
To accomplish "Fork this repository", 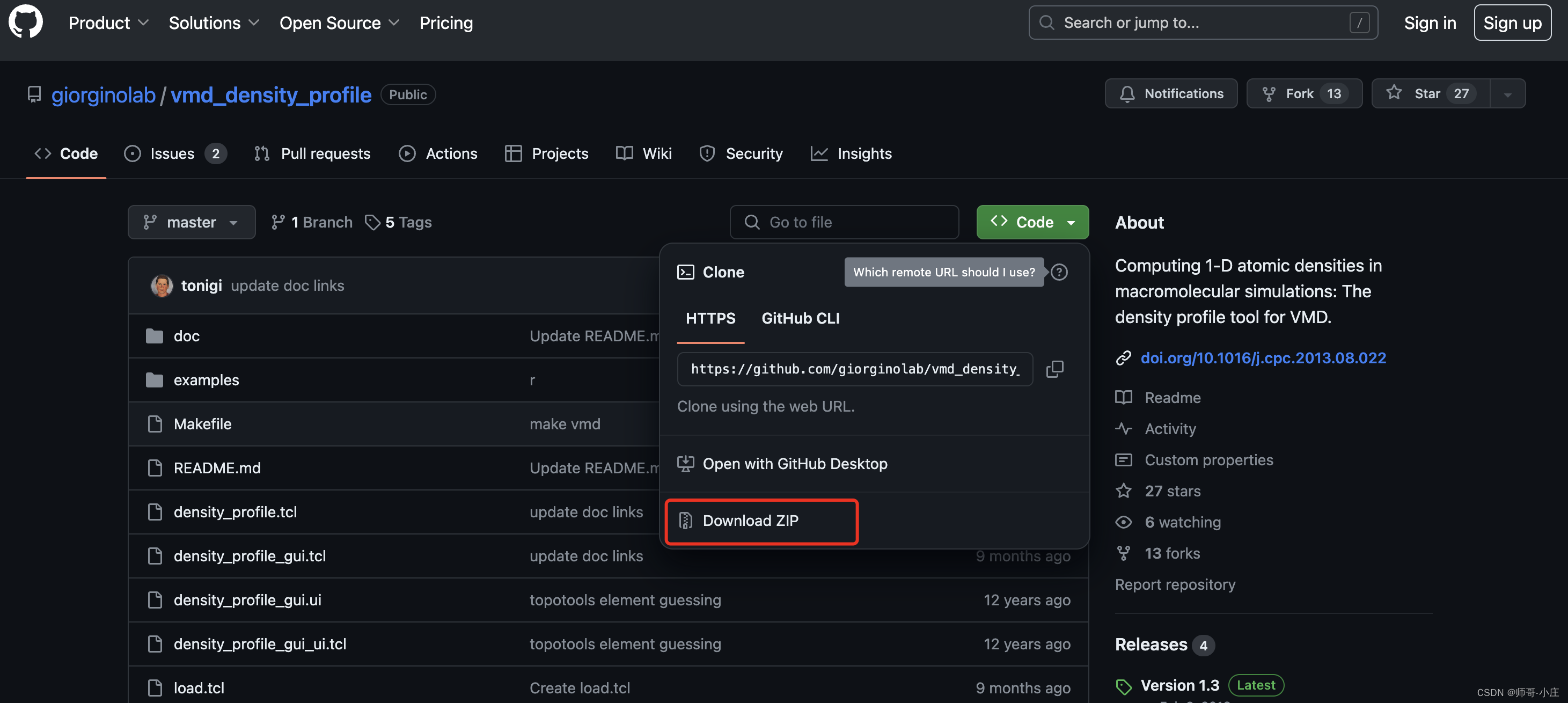I will (1303, 94).
